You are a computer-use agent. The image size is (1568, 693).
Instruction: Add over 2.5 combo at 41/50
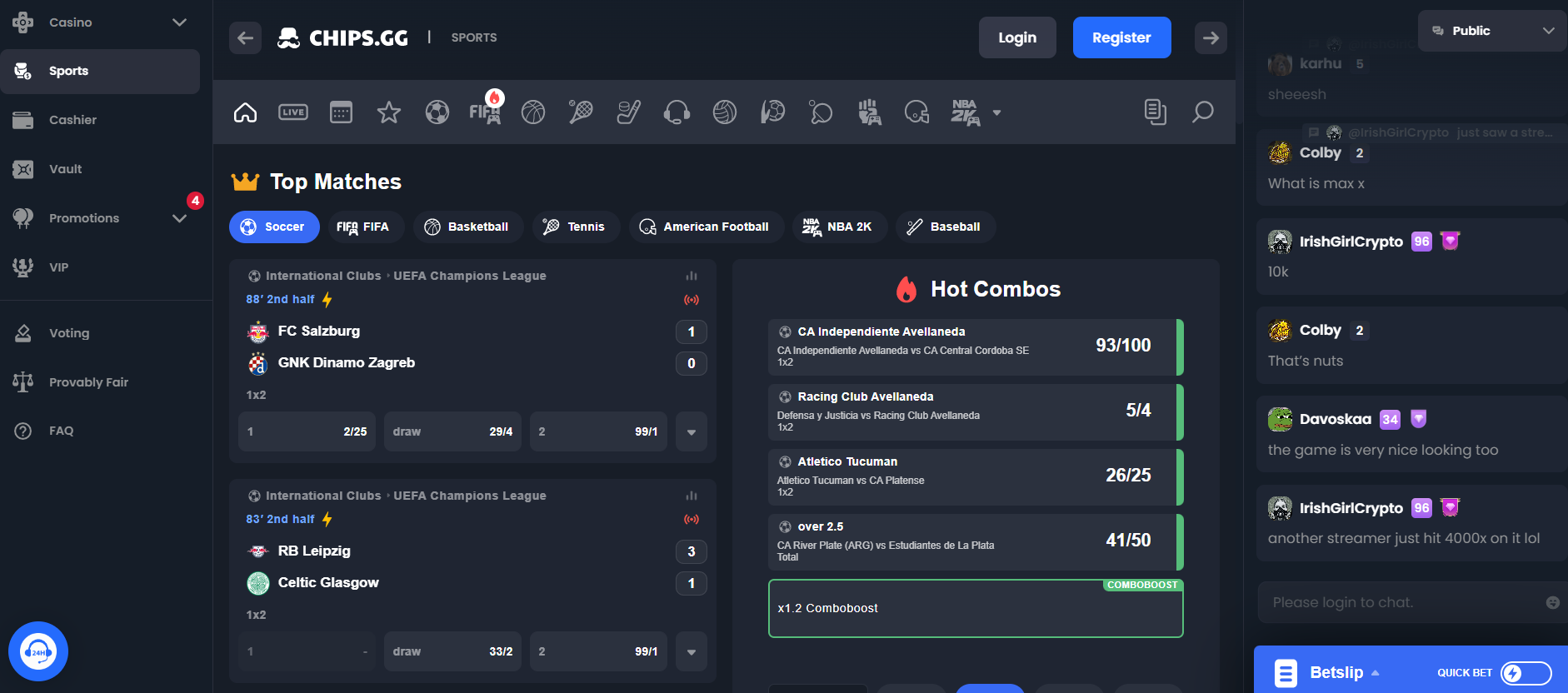976,542
